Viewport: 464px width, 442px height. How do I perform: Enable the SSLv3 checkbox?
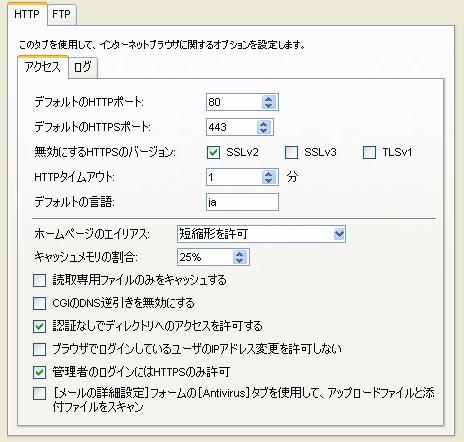pyautogui.click(x=291, y=152)
